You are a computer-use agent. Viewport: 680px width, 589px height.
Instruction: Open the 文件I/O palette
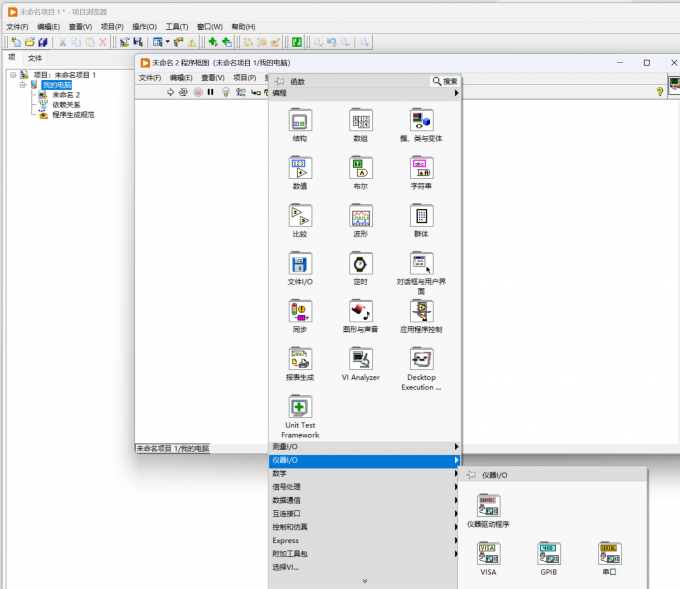point(300,263)
